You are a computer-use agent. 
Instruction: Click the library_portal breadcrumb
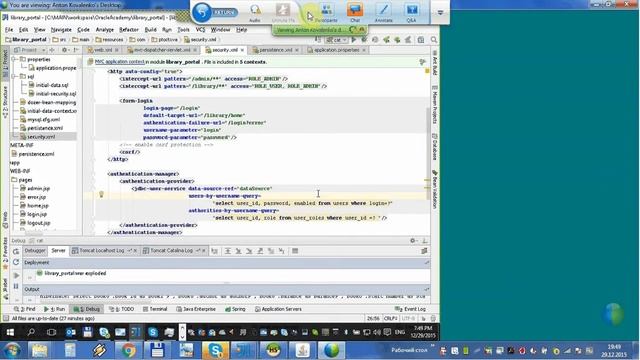26,40
